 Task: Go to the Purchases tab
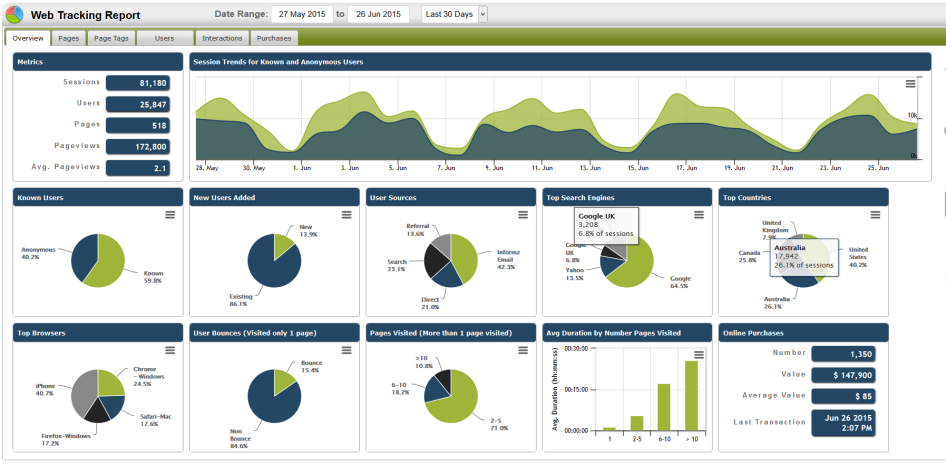pyautogui.click(x=274, y=38)
